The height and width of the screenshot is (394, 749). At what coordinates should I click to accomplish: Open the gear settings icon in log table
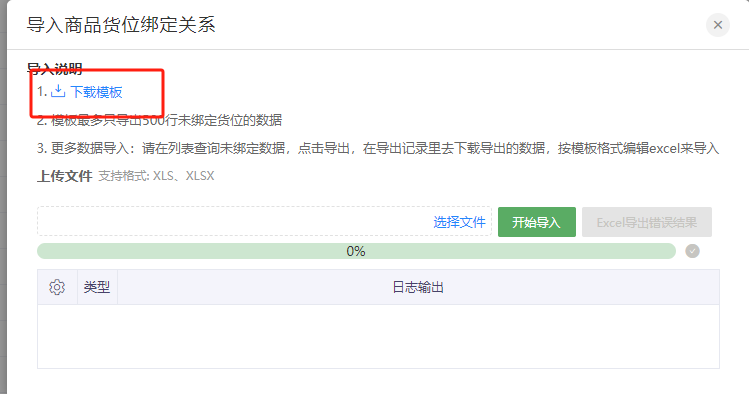pyautogui.click(x=57, y=287)
